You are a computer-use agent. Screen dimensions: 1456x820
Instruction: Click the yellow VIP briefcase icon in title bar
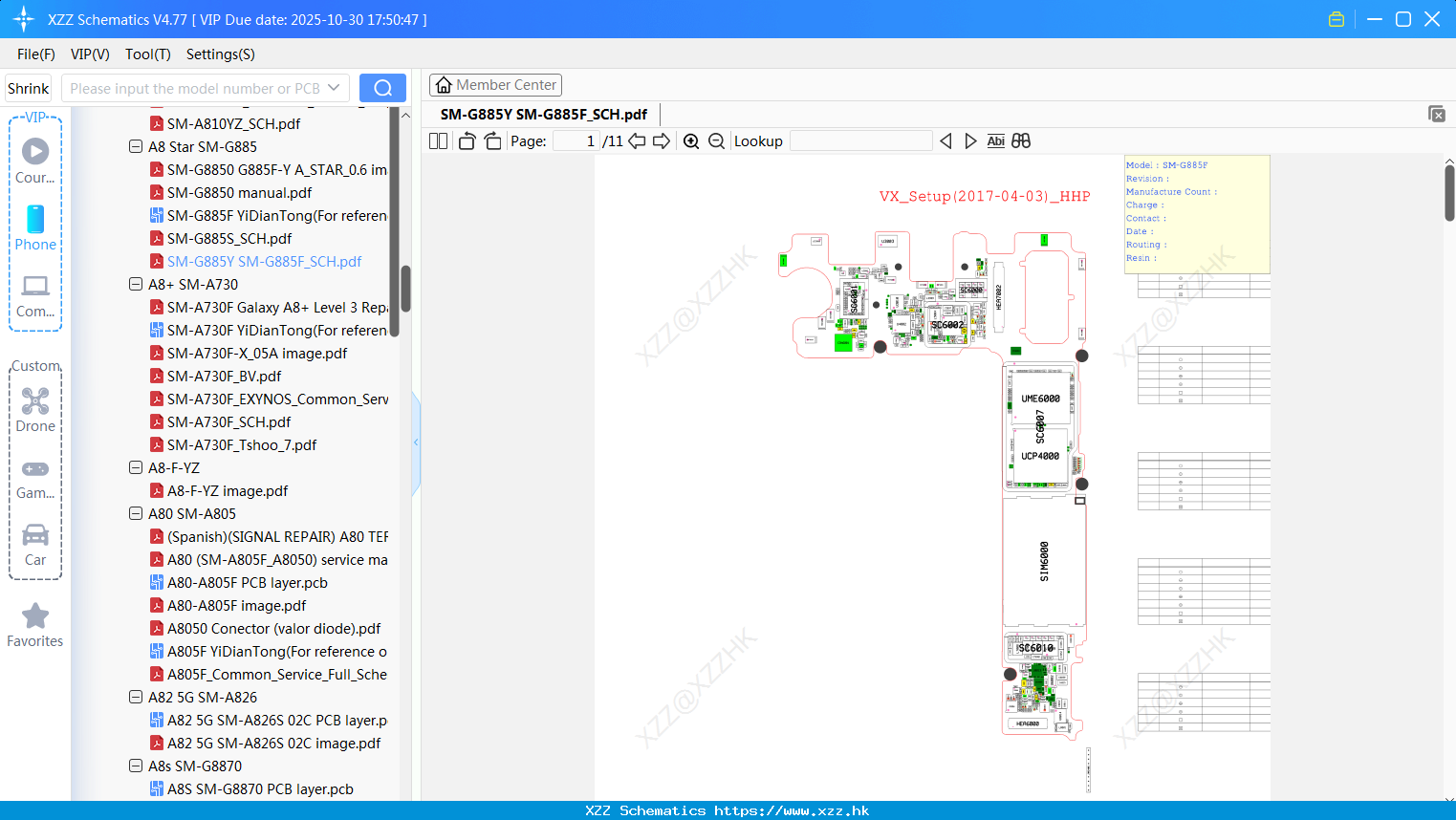click(x=1336, y=19)
